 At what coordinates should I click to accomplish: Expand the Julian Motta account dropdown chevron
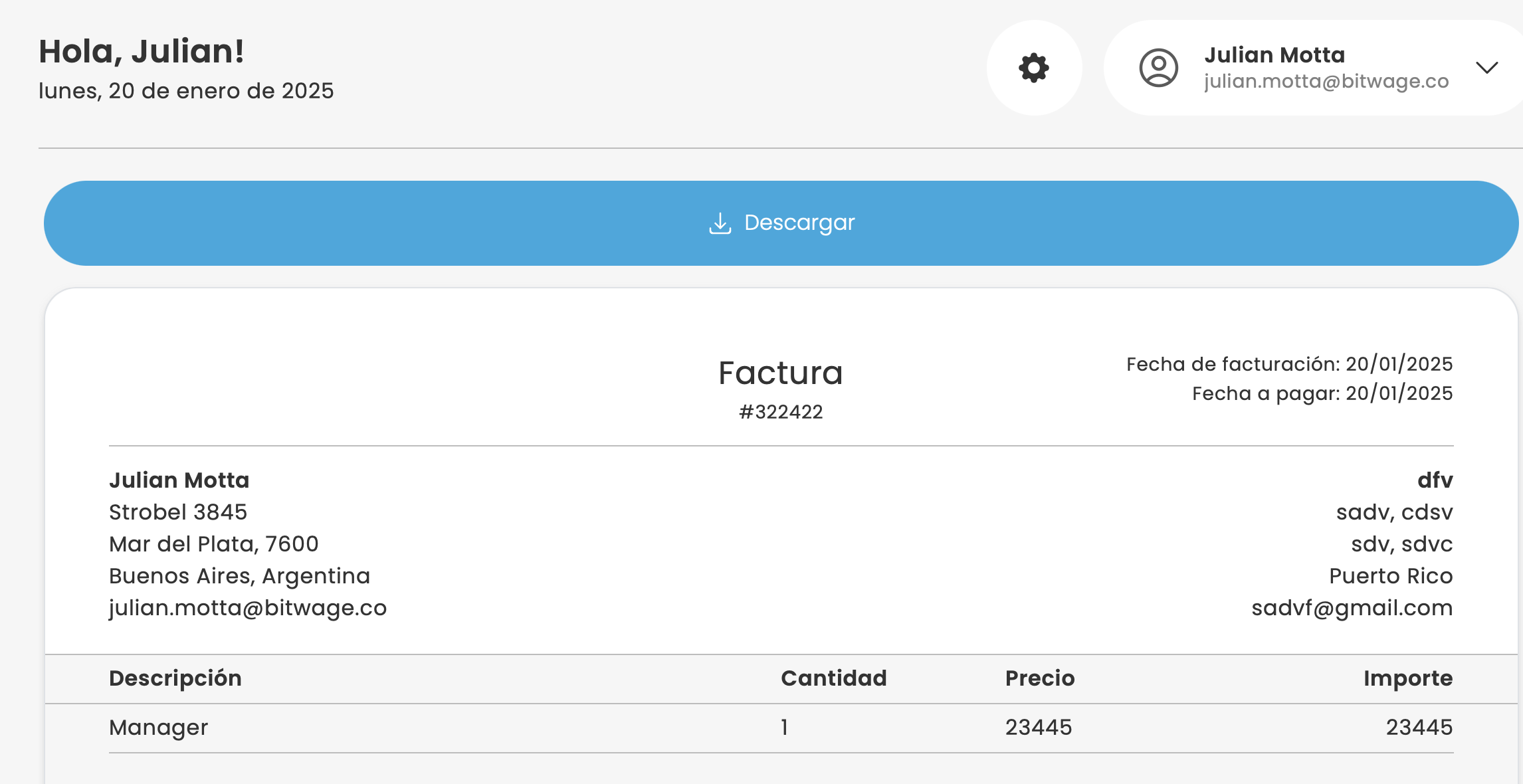pyautogui.click(x=1486, y=68)
